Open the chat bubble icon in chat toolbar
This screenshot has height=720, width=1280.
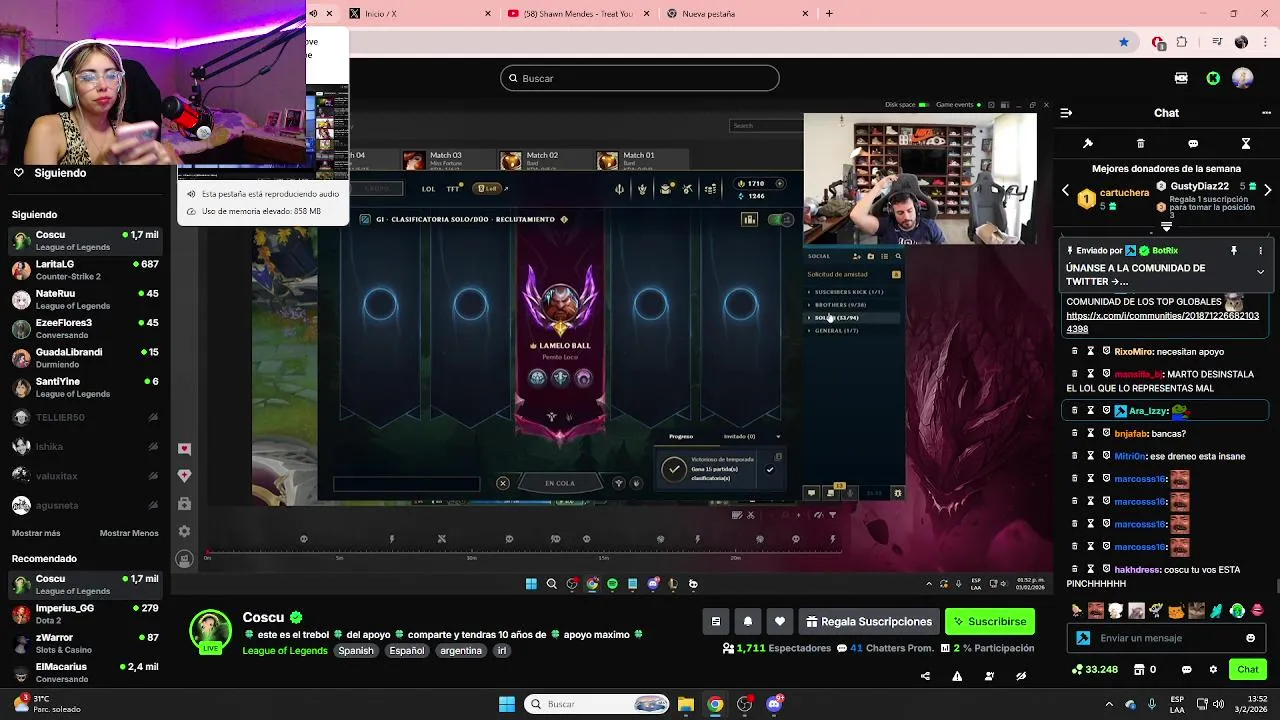(x=1193, y=143)
